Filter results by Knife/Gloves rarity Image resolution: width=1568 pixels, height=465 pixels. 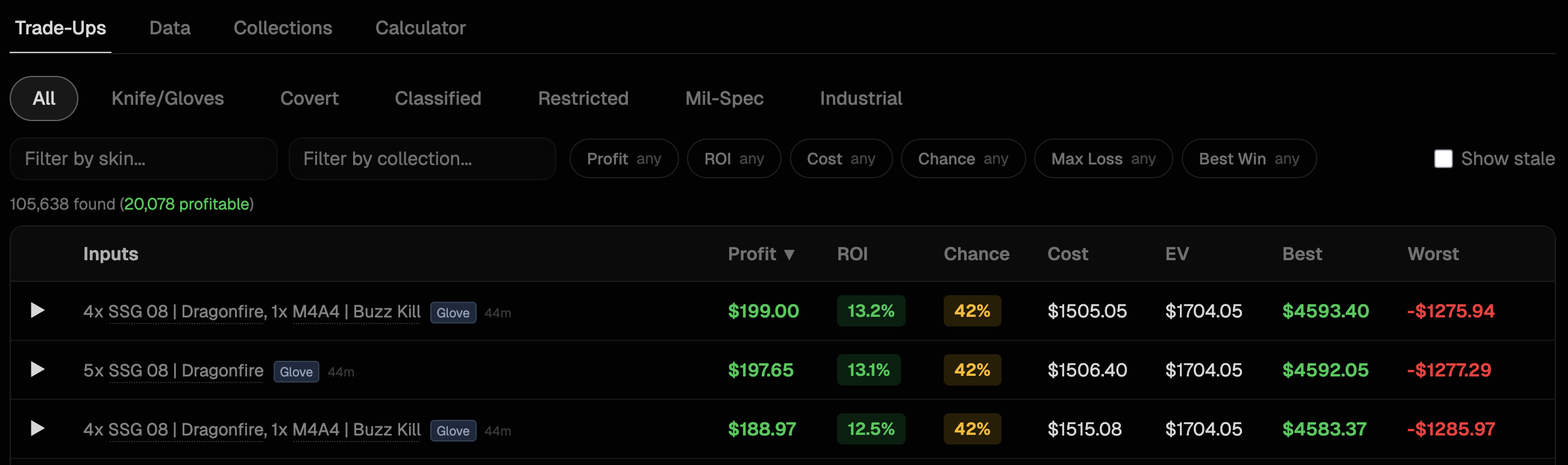point(168,98)
